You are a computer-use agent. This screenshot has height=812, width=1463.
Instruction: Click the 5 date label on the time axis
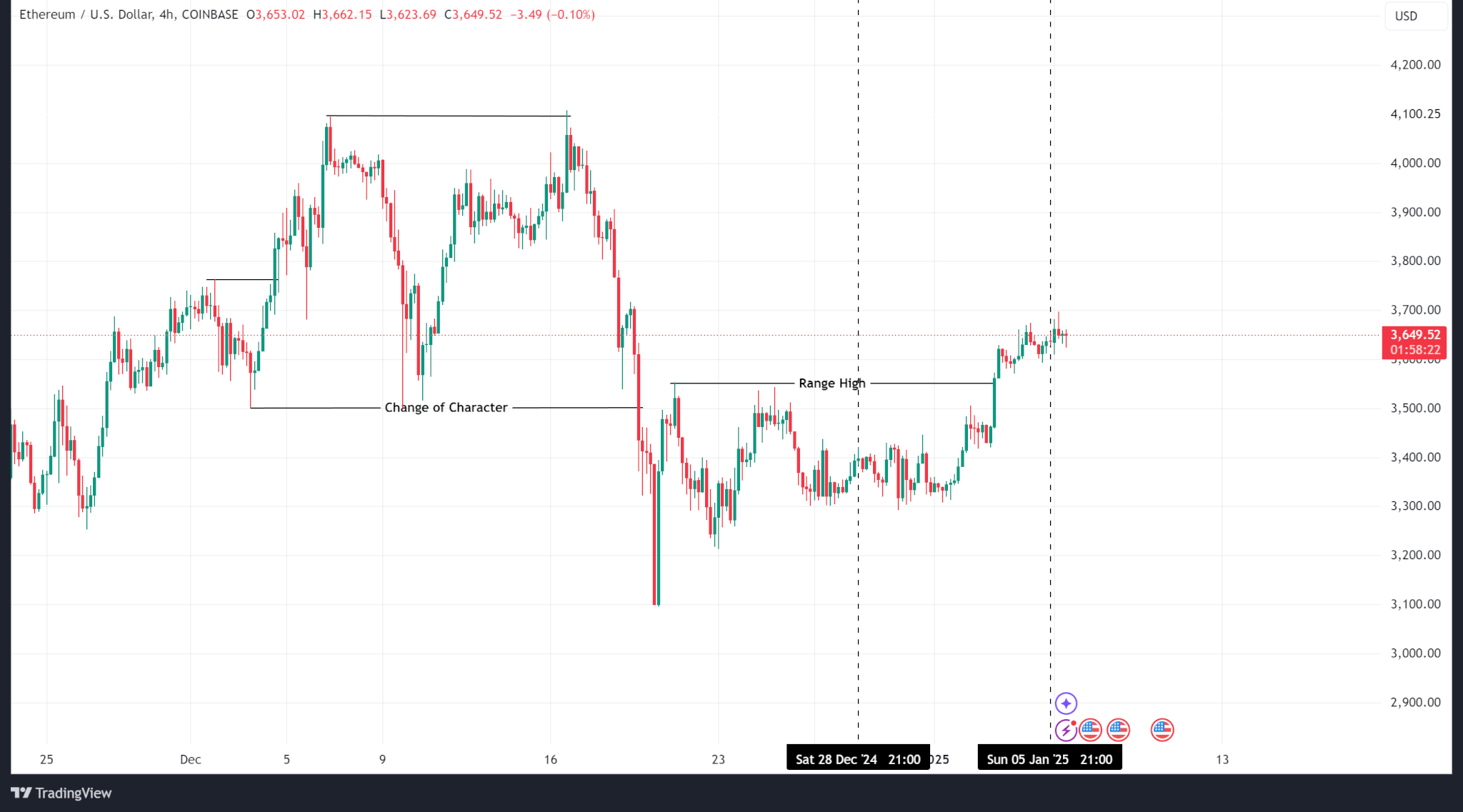point(286,759)
